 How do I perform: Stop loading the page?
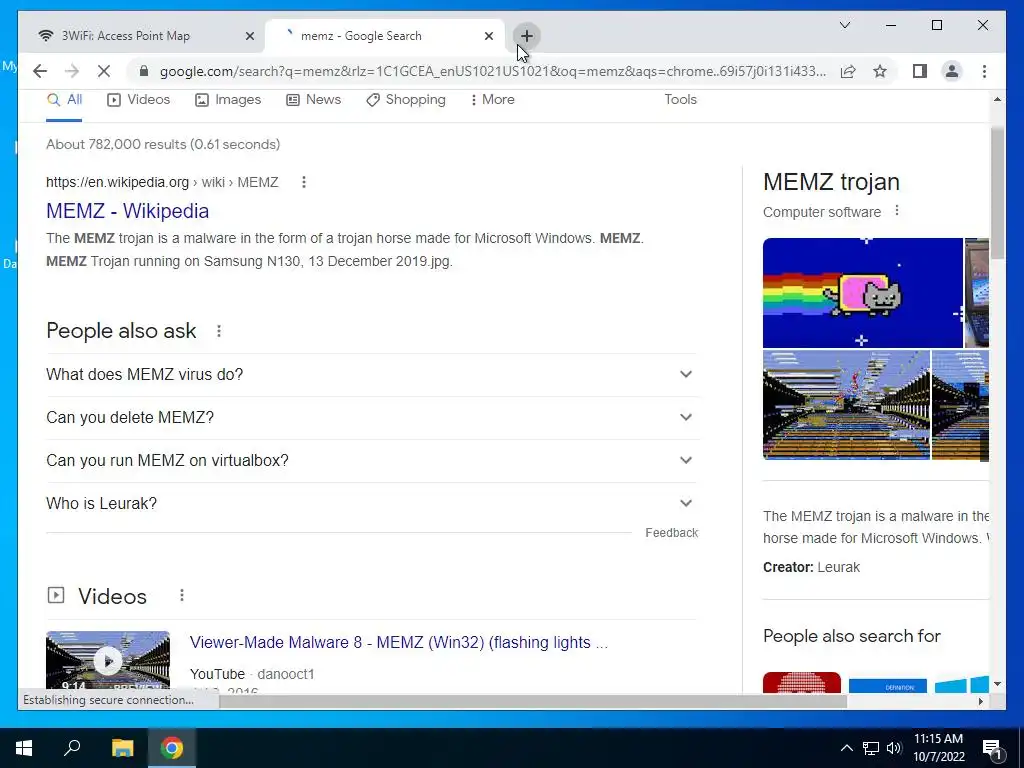104,71
